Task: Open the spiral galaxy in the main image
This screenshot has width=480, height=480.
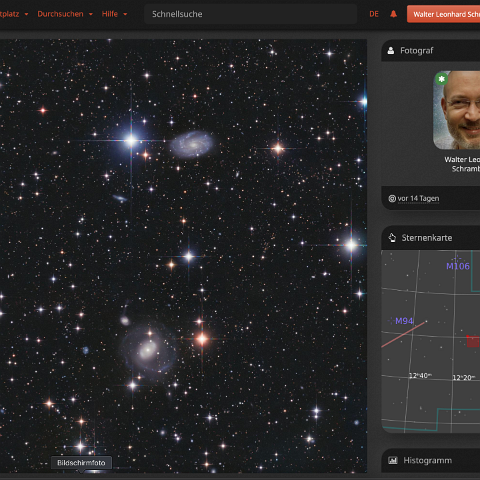Action: coord(192,144)
